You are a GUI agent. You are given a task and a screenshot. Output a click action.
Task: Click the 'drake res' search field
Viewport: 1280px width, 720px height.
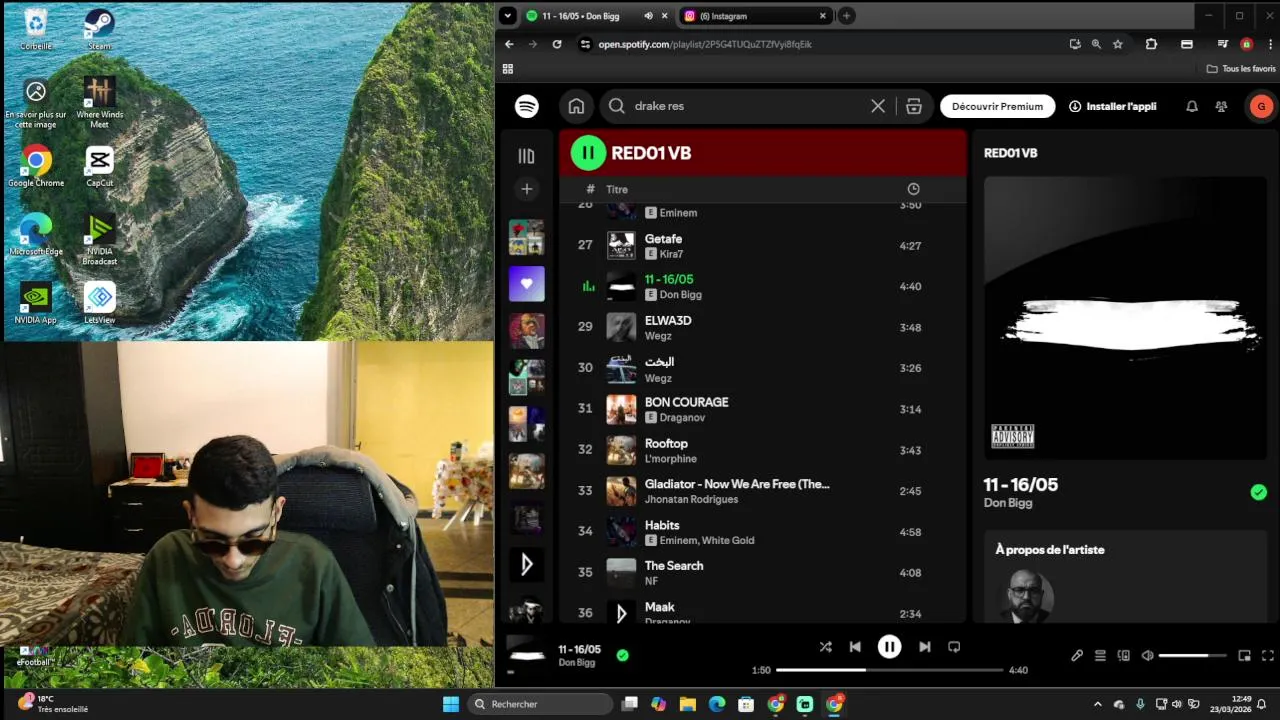coord(745,106)
